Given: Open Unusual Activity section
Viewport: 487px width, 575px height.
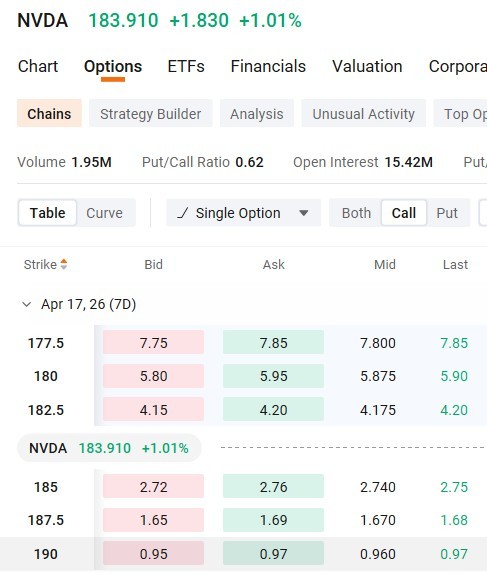Looking at the screenshot, I should click(363, 114).
